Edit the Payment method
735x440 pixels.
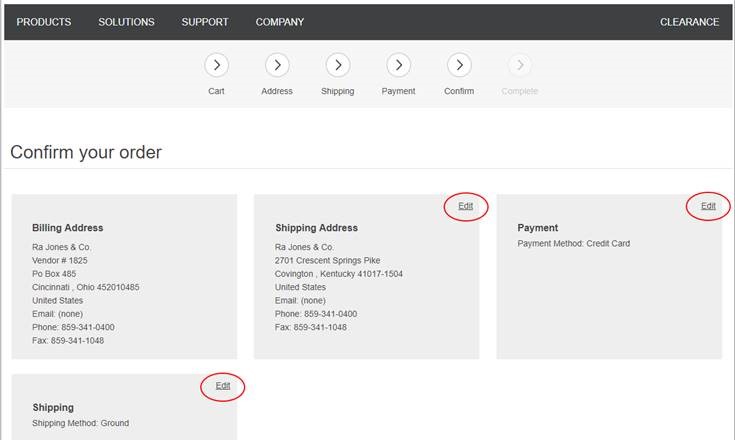[x=708, y=206]
